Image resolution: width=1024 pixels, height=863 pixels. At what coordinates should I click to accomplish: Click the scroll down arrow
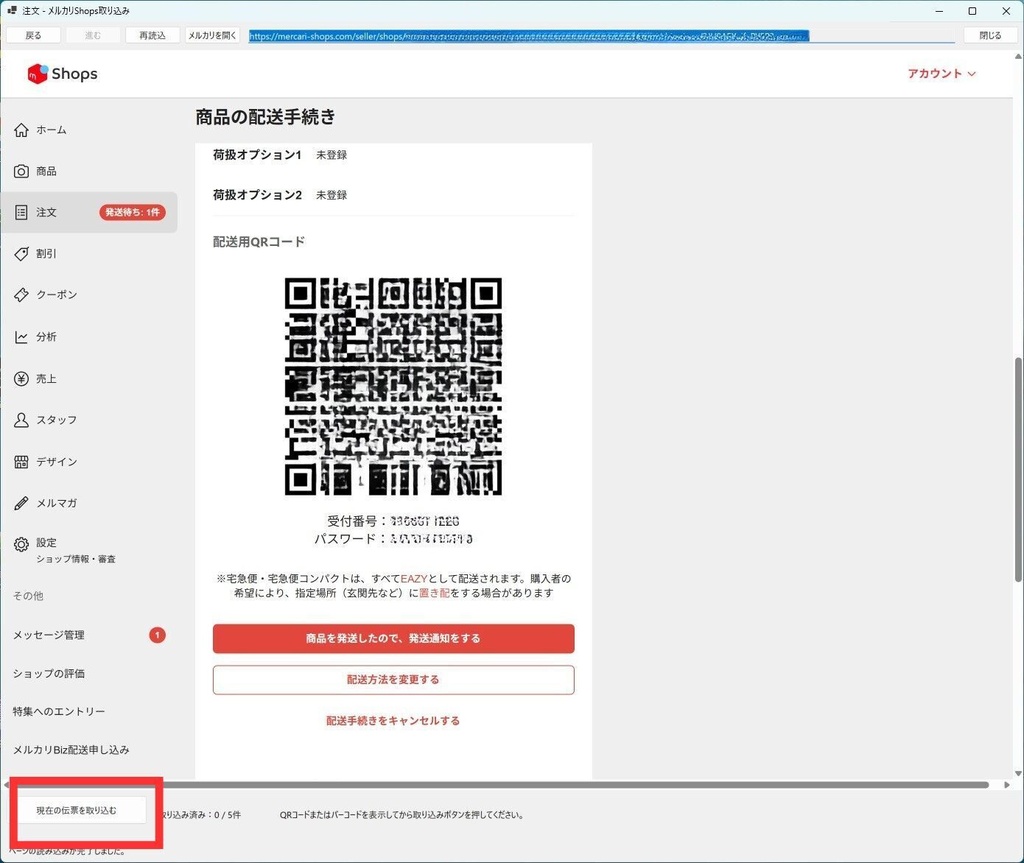coord(1018,773)
